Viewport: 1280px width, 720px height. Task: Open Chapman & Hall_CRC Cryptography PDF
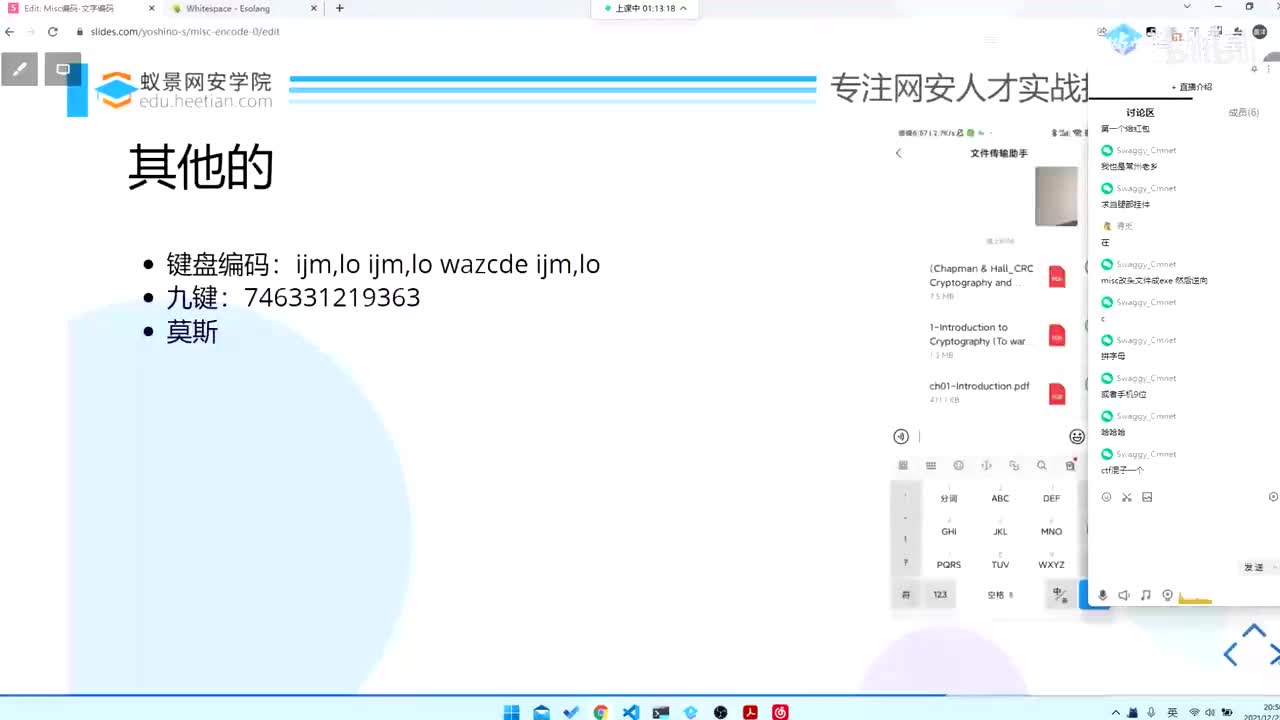point(997,281)
